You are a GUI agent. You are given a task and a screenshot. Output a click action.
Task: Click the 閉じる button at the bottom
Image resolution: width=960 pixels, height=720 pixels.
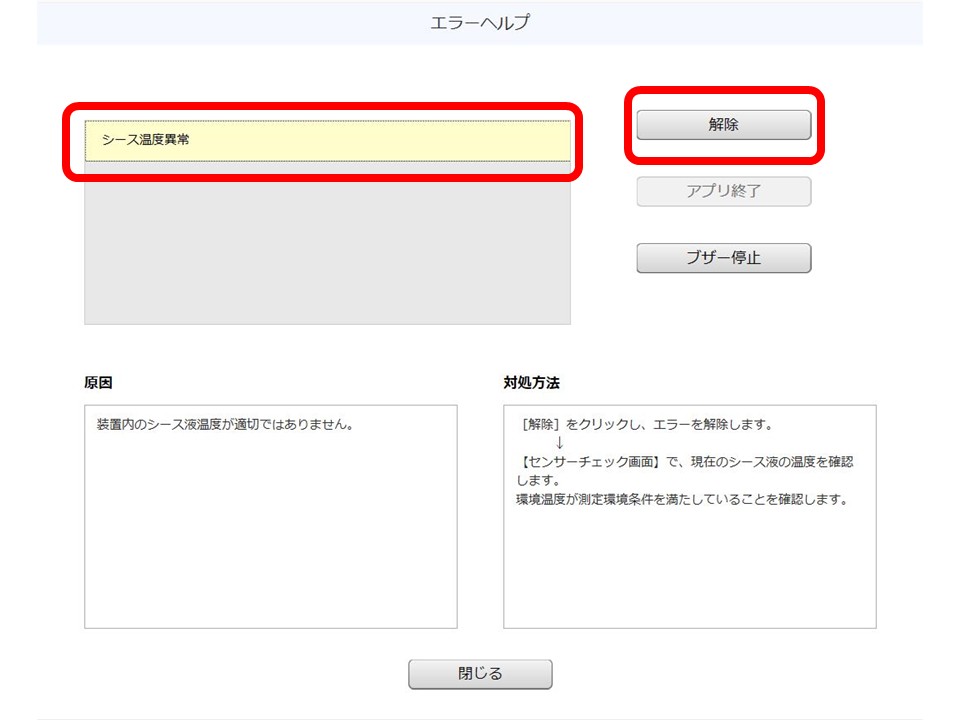[479, 674]
